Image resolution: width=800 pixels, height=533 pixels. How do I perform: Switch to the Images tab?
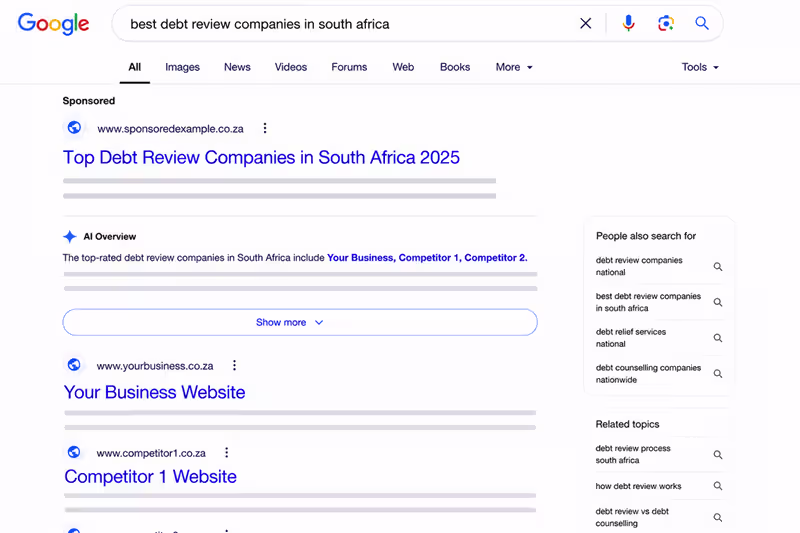tap(182, 67)
